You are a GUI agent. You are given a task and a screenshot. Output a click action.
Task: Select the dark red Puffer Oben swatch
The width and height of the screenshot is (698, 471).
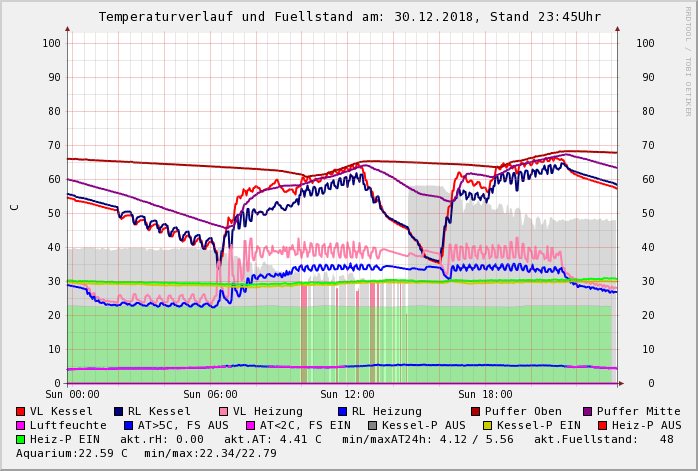click(x=476, y=411)
